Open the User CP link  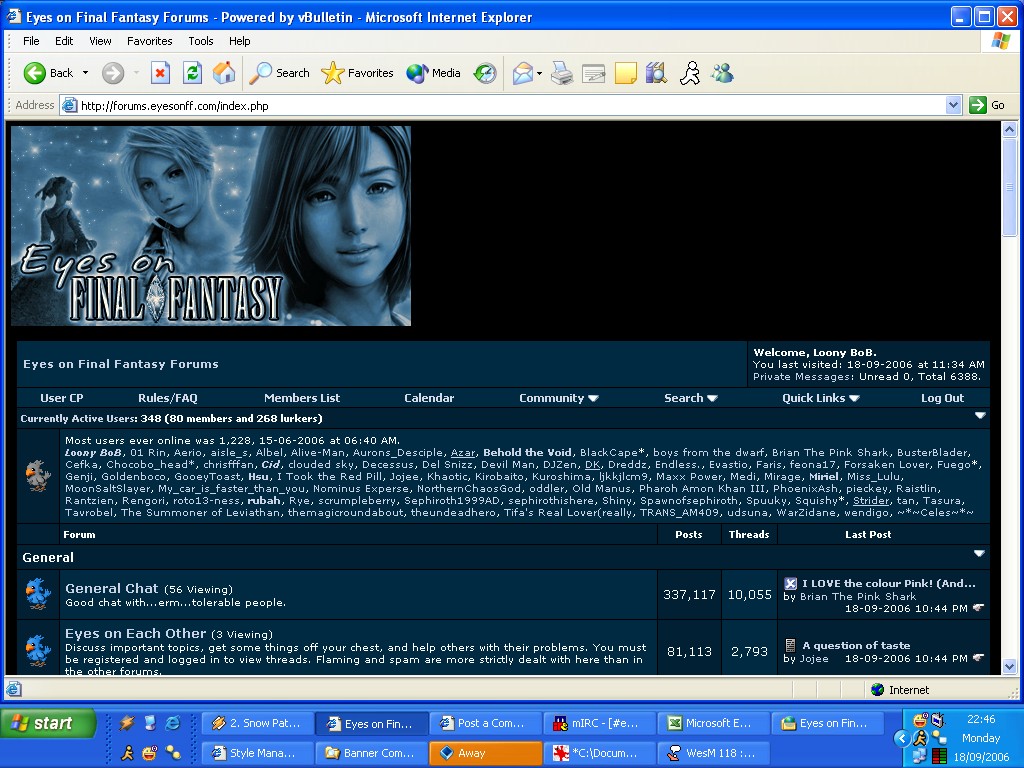[x=62, y=398]
